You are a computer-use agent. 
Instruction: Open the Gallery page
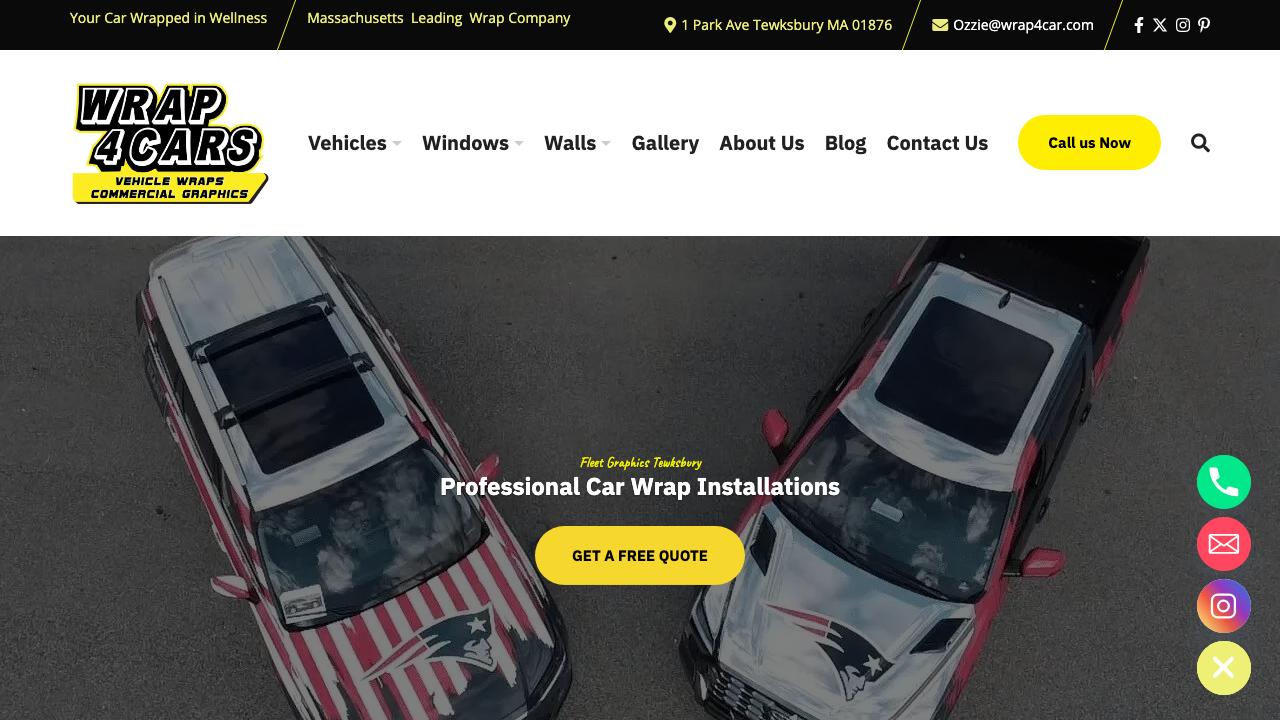click(x=665, y=143)
